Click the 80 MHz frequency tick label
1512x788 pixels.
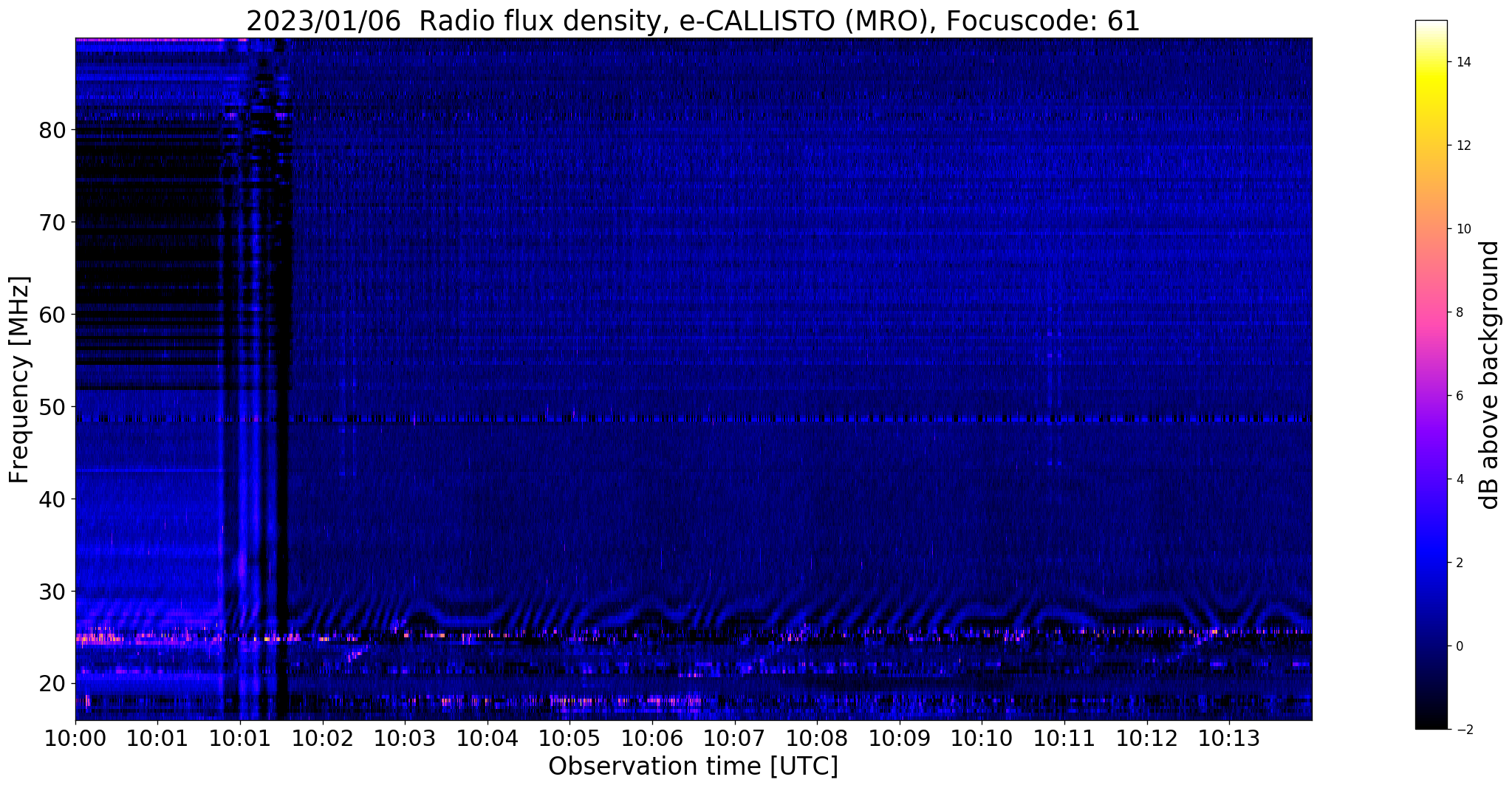click(x=52, y=130)
